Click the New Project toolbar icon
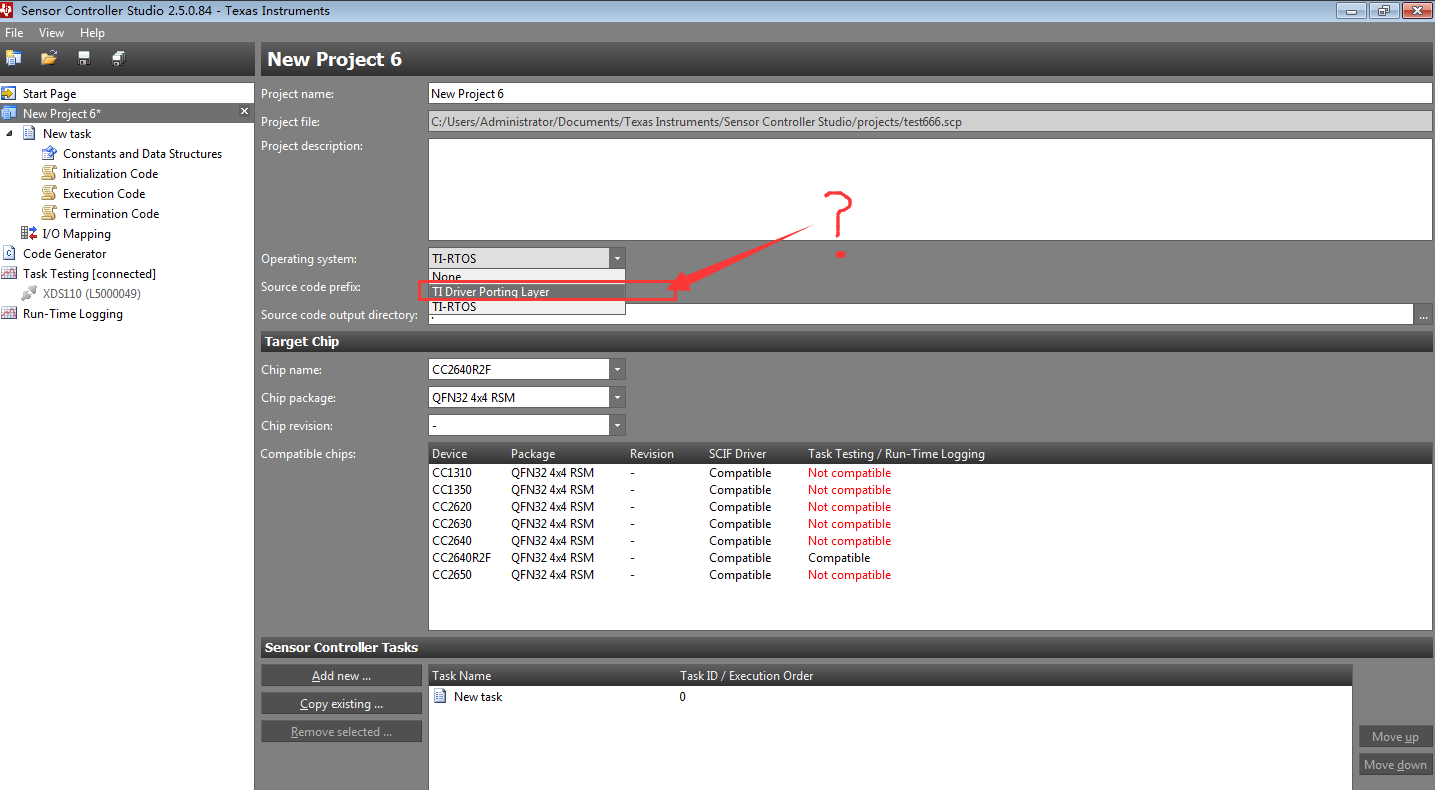Screen dimensions: 1435x790 (13, 58)
